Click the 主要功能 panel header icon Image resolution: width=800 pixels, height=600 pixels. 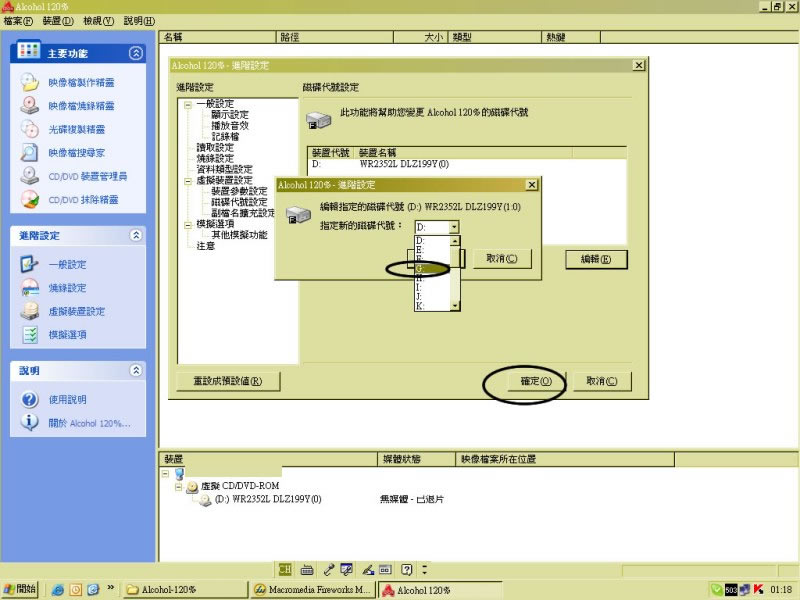[x=29, y=51]
